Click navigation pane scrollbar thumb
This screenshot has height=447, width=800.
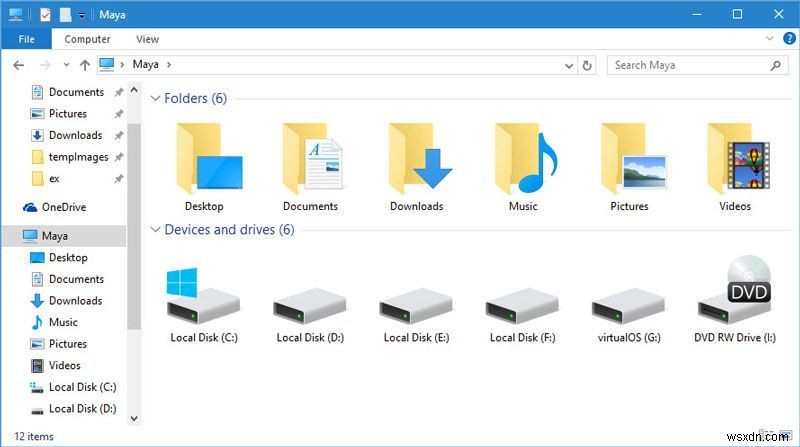pos(134,226)
